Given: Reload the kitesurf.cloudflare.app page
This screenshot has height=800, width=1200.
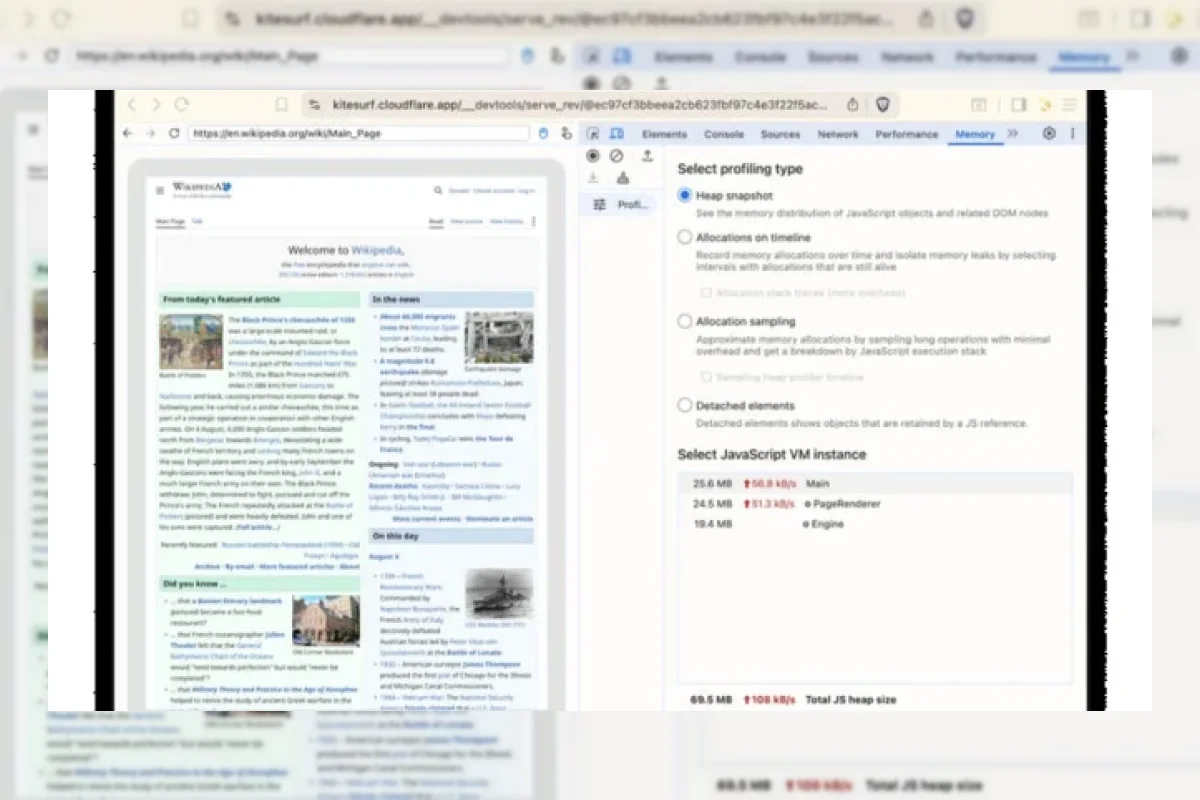Looking at the screenshot, I should [182, 104].
